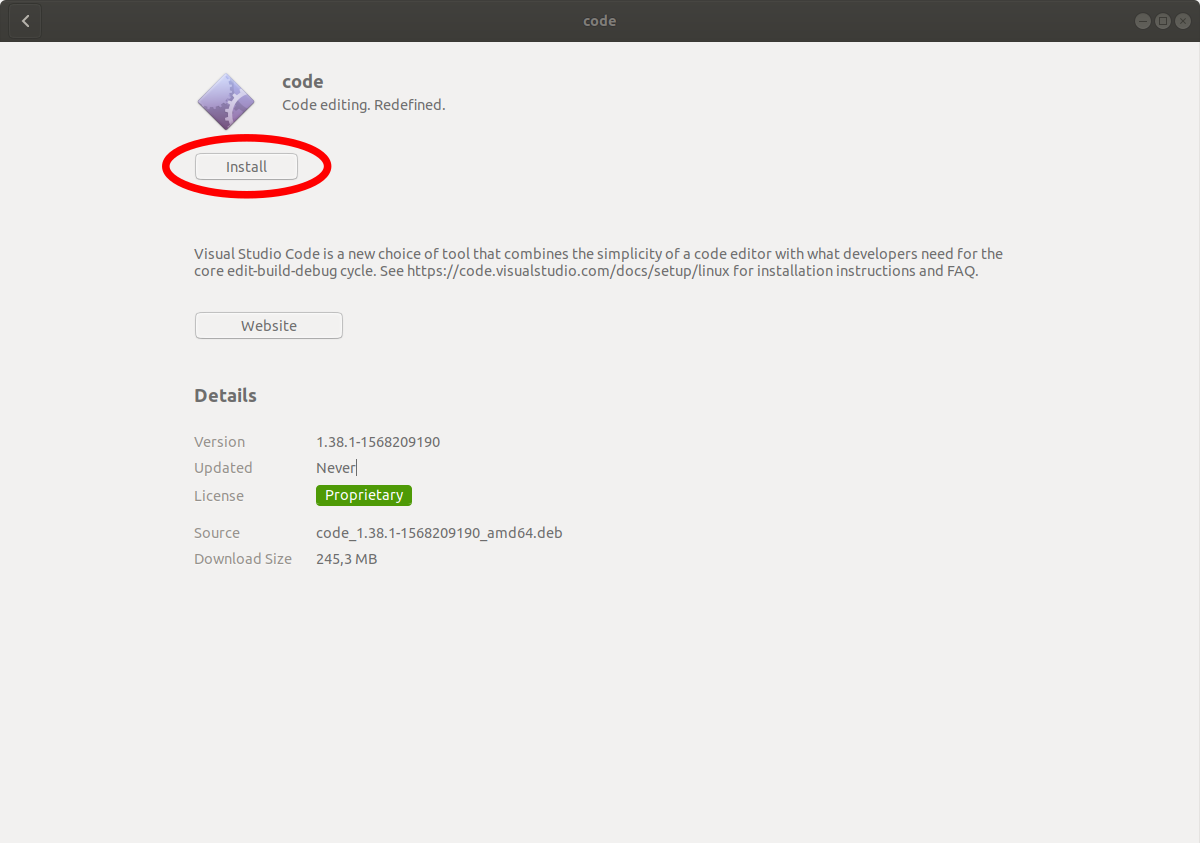Click the Download Size label
This screenshot has height=843, width=1200.
(x=243, y=559)
